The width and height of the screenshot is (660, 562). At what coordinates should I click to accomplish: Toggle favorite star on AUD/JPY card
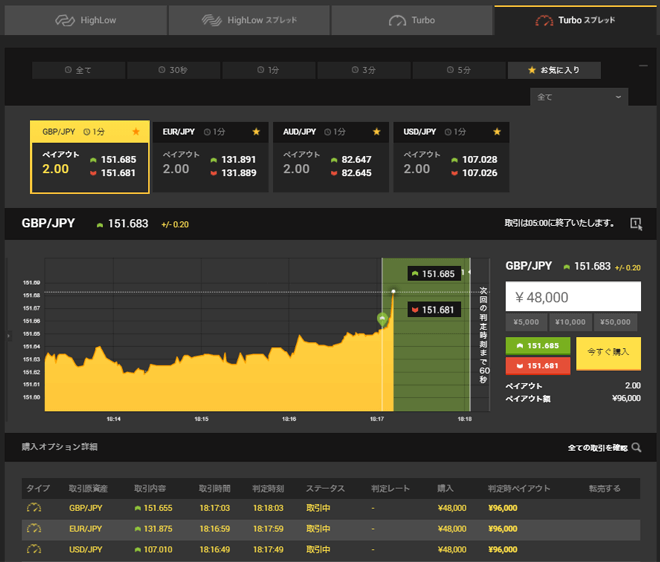click(377, 132)
